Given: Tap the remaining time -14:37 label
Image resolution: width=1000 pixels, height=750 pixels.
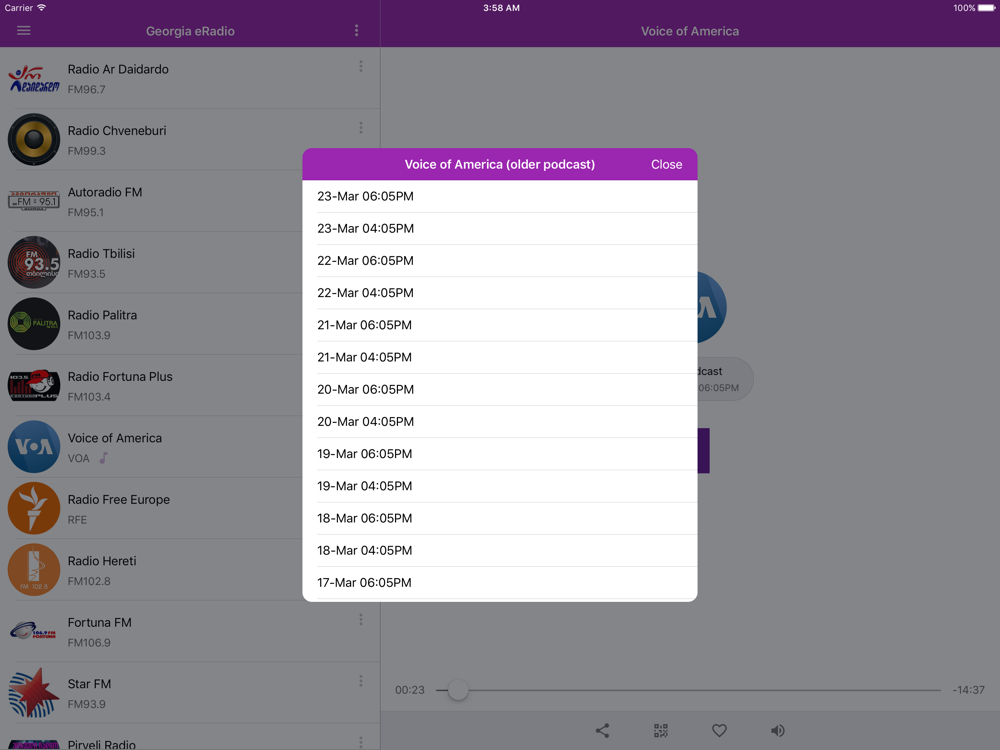Looking at the screenshot, I should tap(968, 690).
